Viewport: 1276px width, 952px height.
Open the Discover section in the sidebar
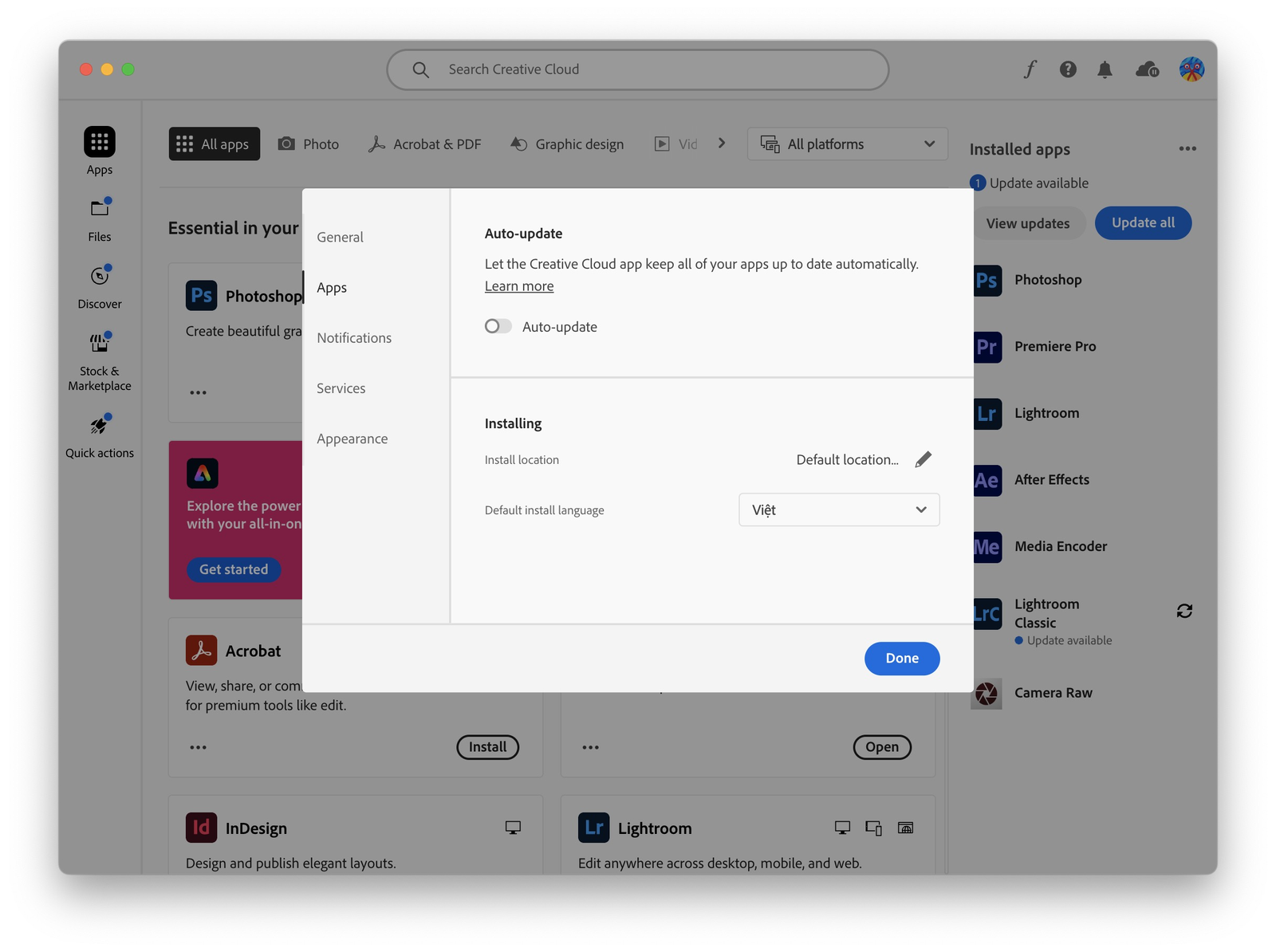coord(100,285)
